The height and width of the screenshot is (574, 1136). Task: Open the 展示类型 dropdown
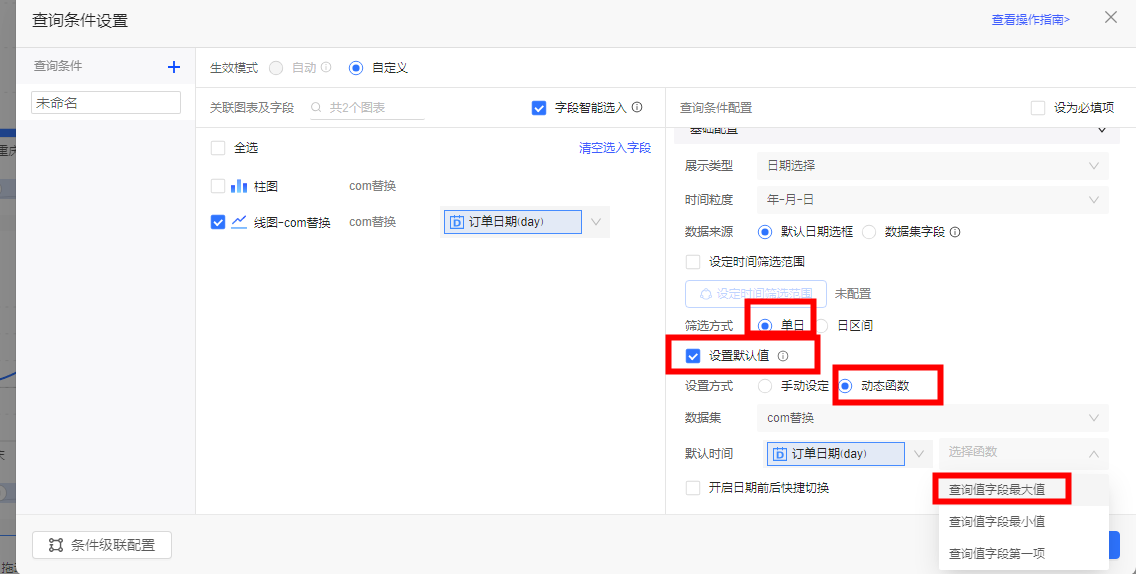click(x=932, y=165)
